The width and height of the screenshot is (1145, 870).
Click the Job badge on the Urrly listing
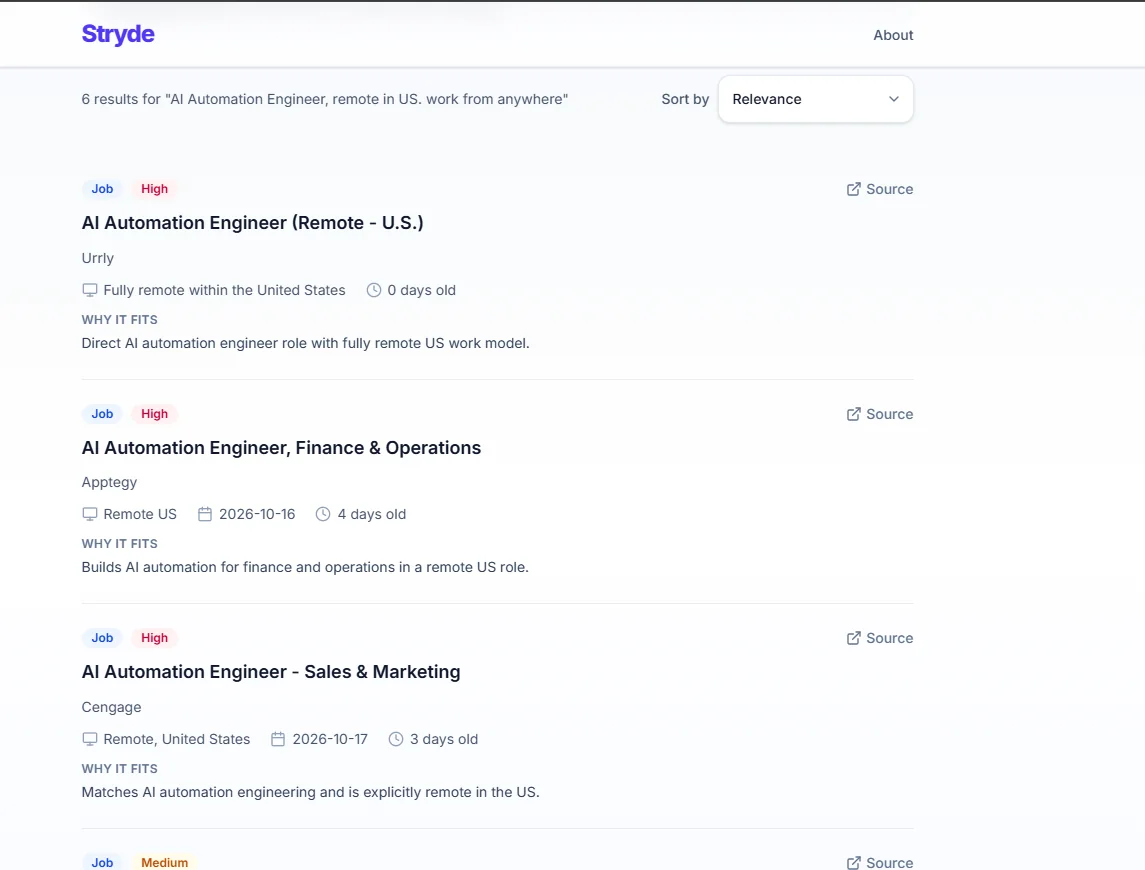tap(102, 189)
